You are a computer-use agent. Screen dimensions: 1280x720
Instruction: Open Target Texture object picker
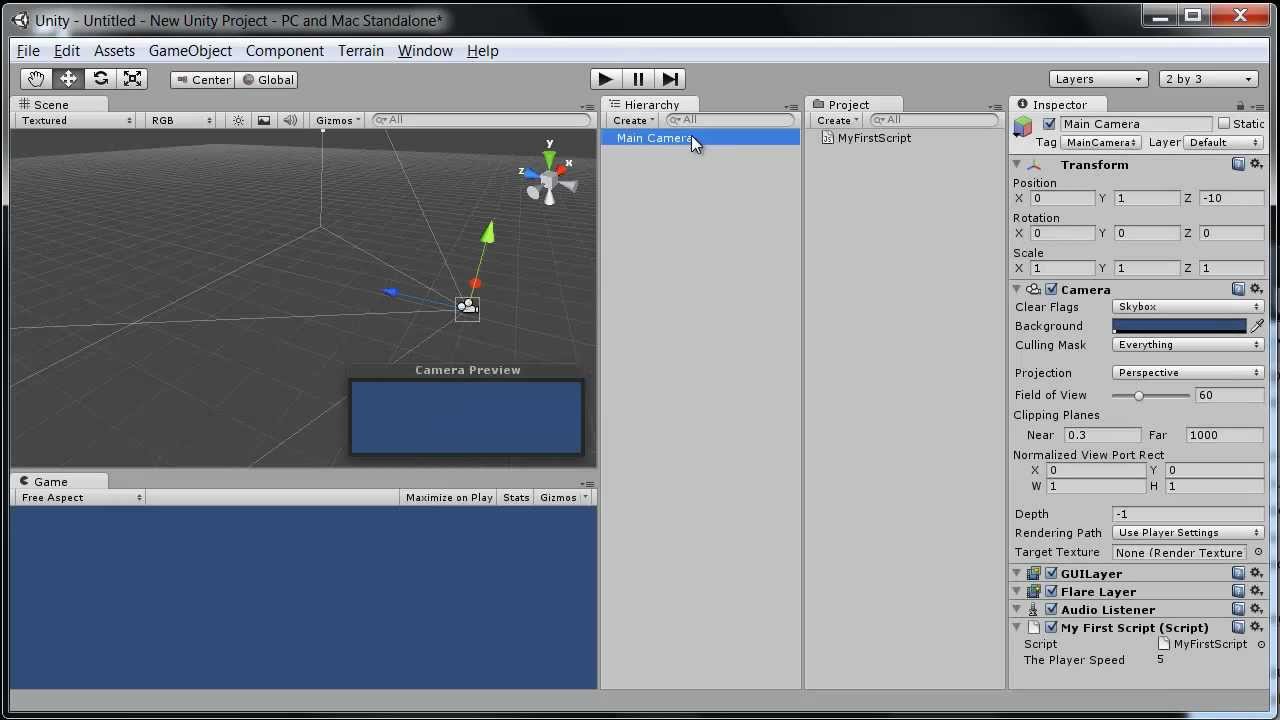(x=1258, y=552)
